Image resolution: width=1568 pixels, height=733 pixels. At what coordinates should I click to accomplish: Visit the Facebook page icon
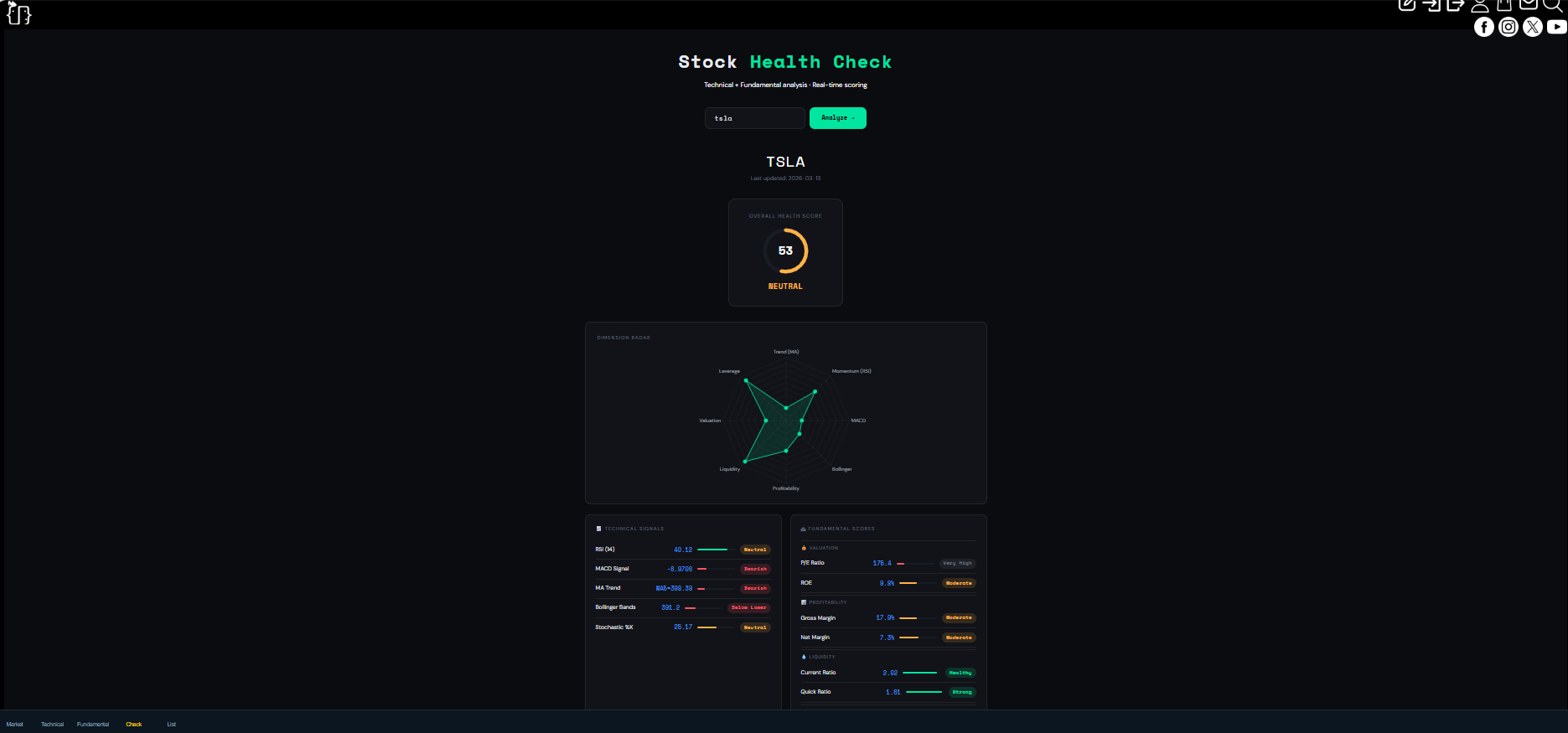pos(1484,27)
